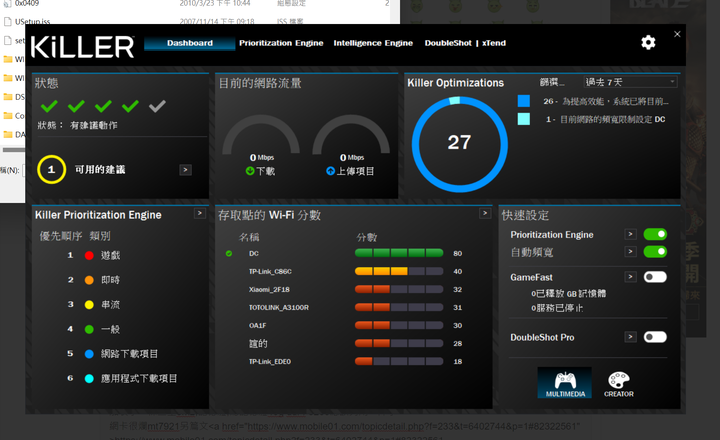Viewport: 720px width, 440px height.
Task: Open the Killer settings gear
Action: (x=648, y=43)
